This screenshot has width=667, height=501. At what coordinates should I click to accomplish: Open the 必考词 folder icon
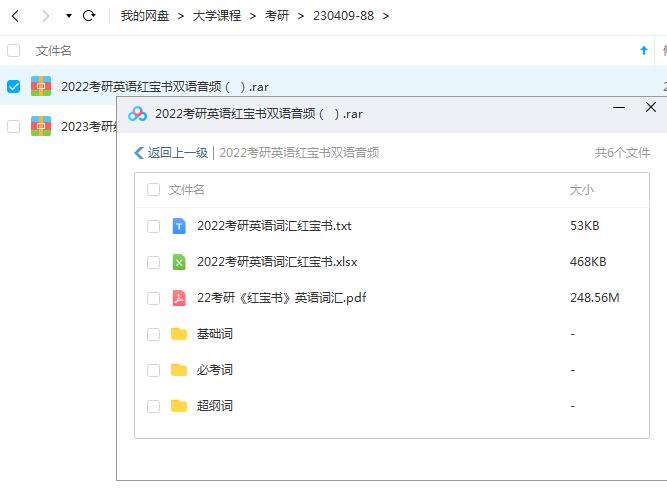[179, 370]
